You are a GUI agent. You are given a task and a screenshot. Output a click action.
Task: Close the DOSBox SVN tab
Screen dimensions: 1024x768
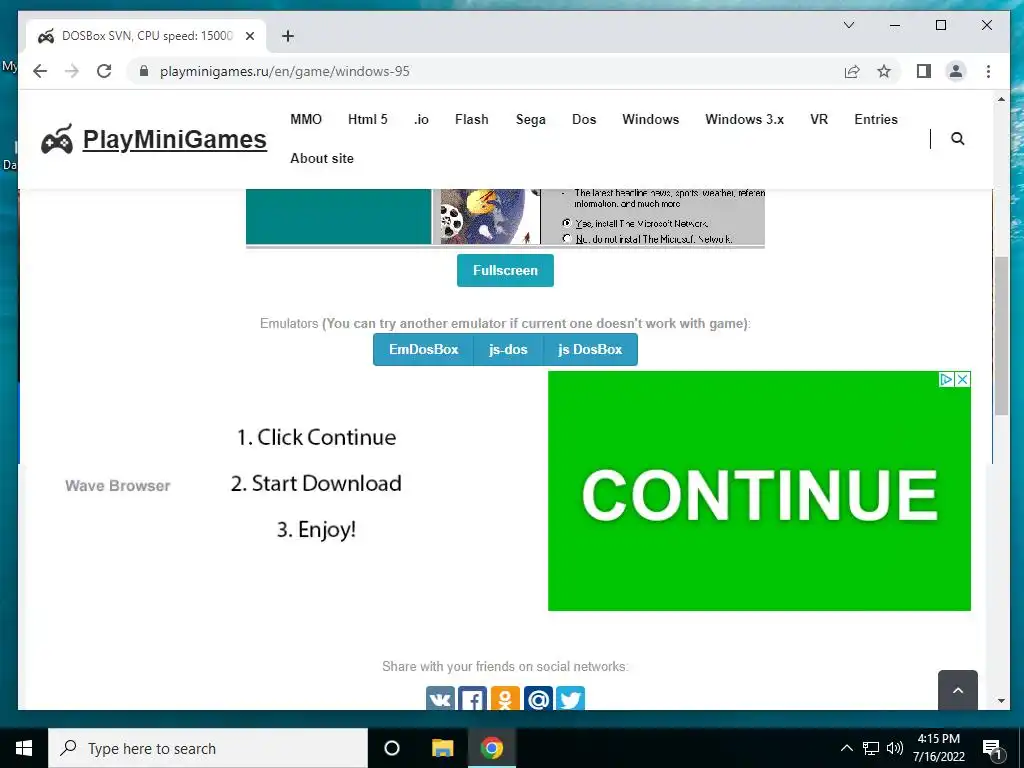pos(249,36)
